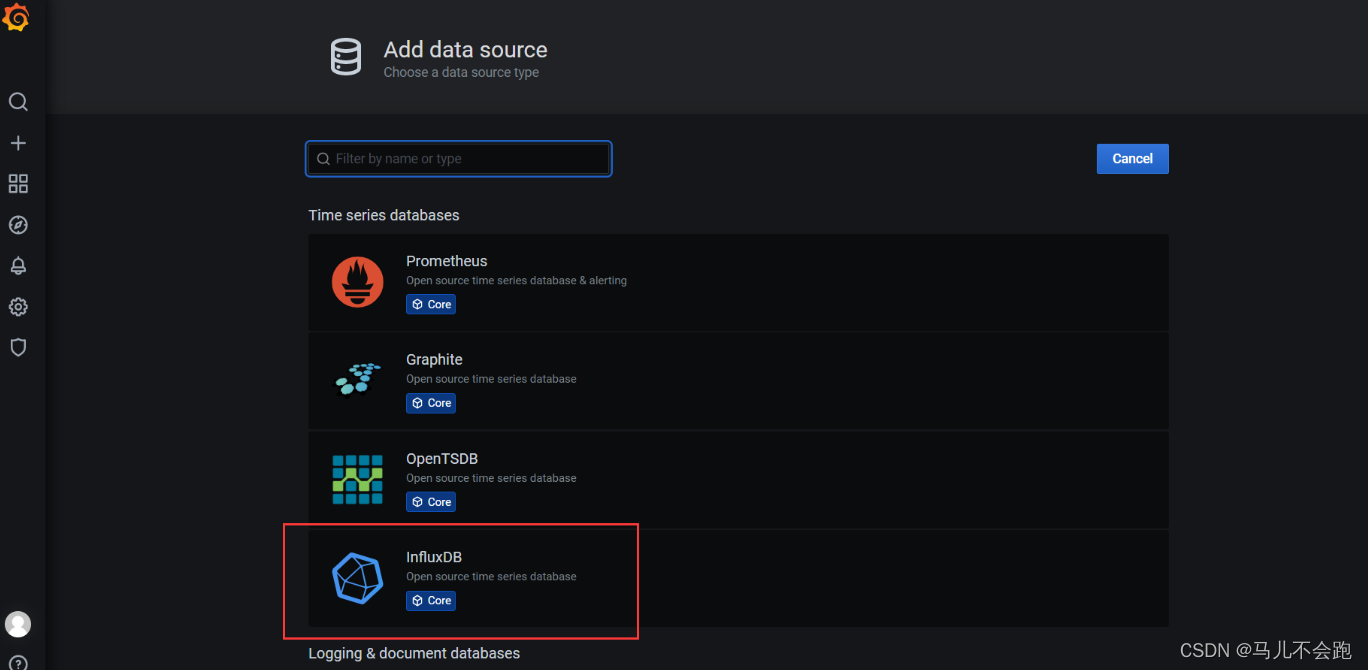Screen dimensions: 1368x670
Task: Cancel adding a data source
Action: click(x=1132, y=159)
